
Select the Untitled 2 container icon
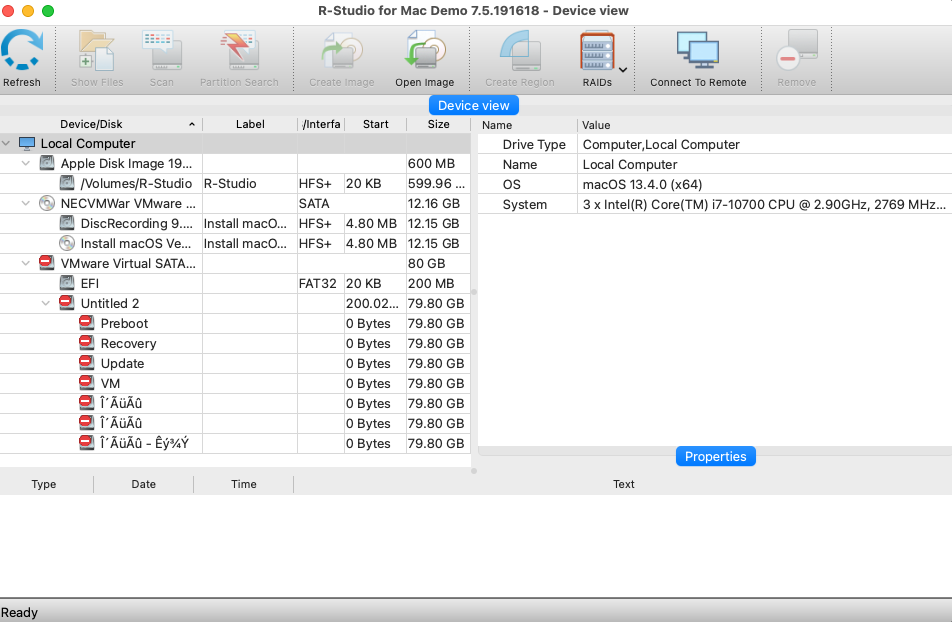pyautogui.click(x=67, y=303)
